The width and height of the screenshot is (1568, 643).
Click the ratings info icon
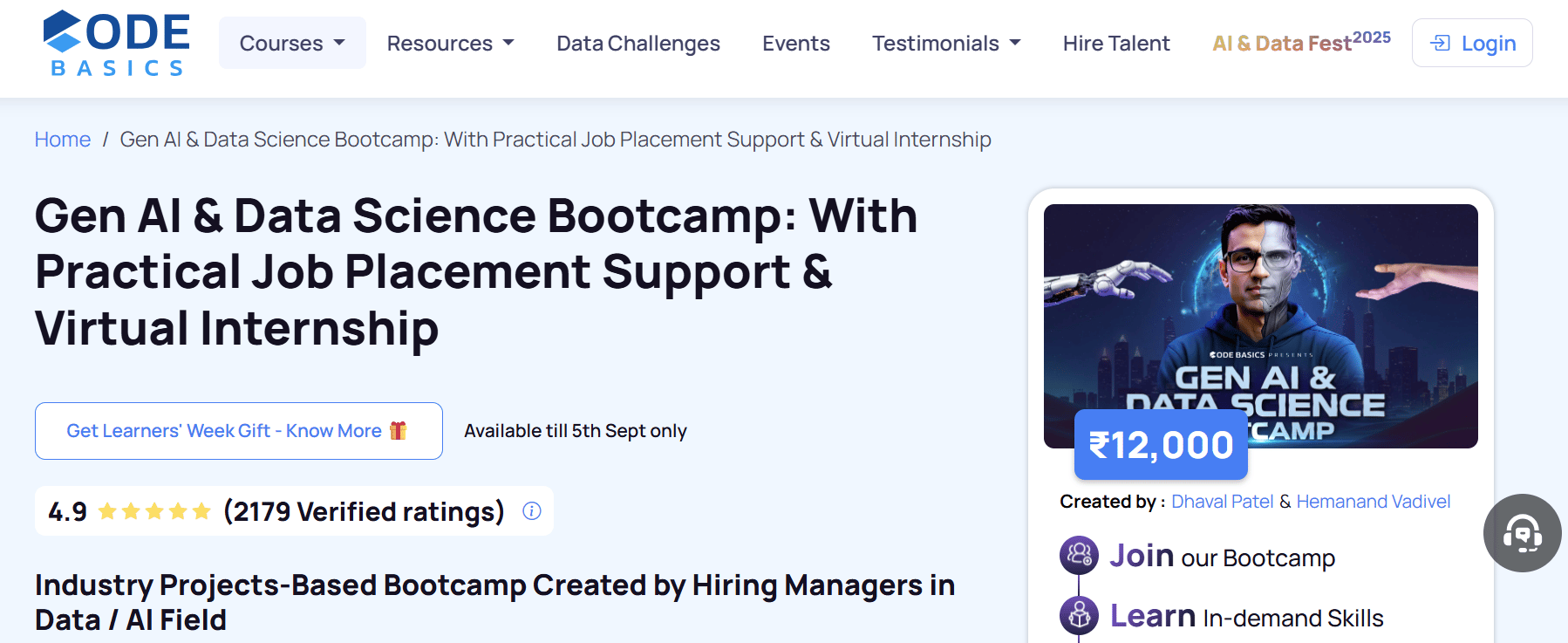pyautogui.click(x=532, y=511)
